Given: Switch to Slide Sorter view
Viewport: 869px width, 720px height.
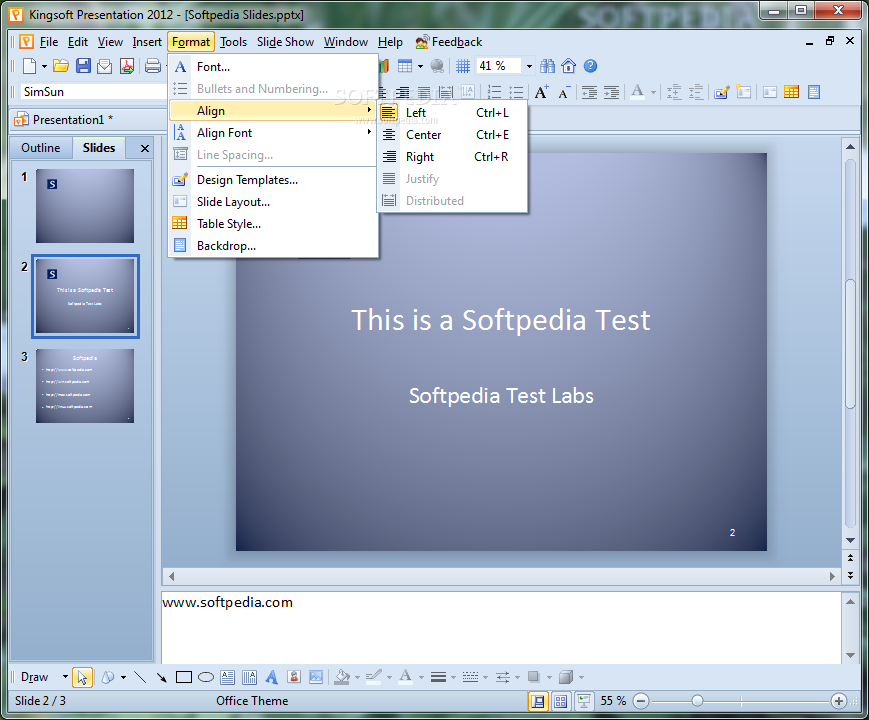Looking at the screenshot, I should point(561,701).
